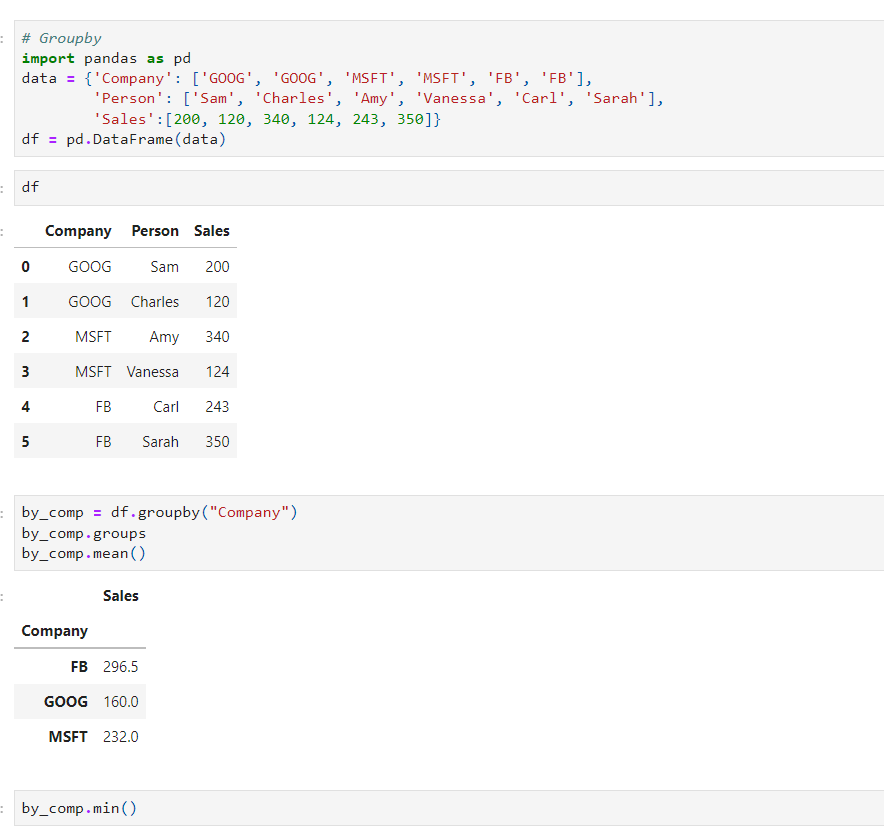
Task: Click Vanessa's name in the table
Action: click(153, 371)
